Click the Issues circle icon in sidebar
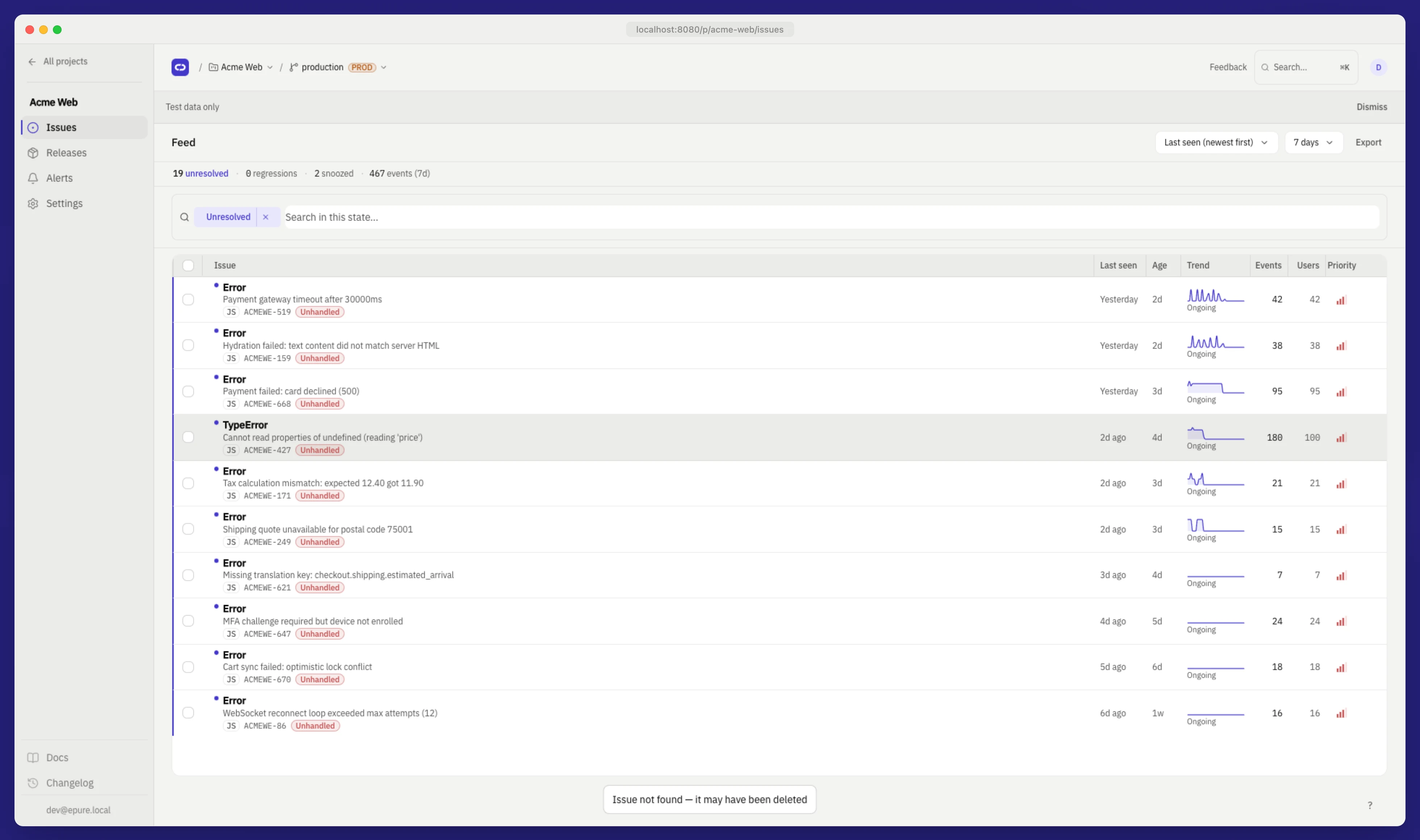 pos(33,128)
